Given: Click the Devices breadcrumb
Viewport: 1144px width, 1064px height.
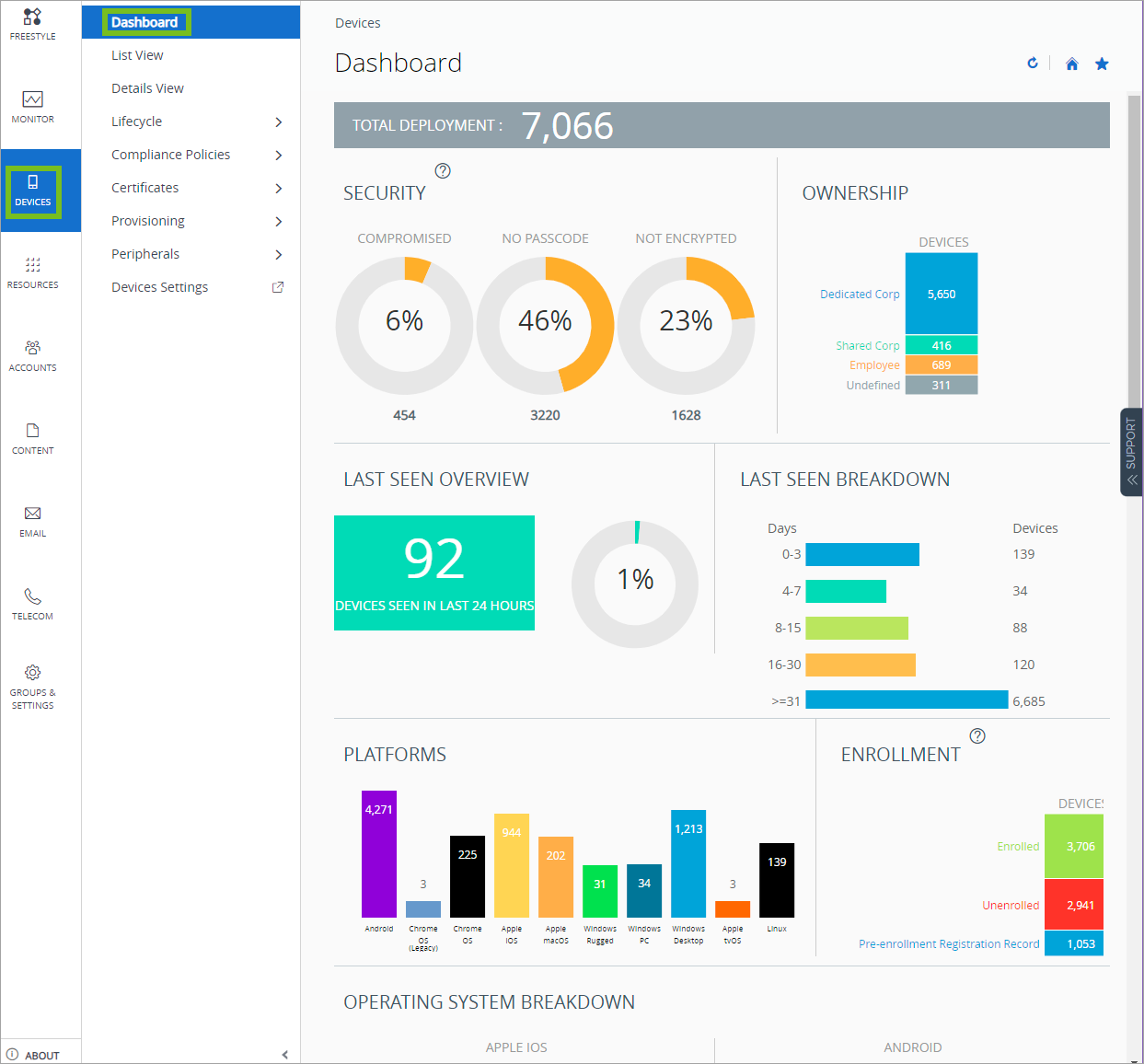Looking at the screenshot, I should (x=358, y=23).
